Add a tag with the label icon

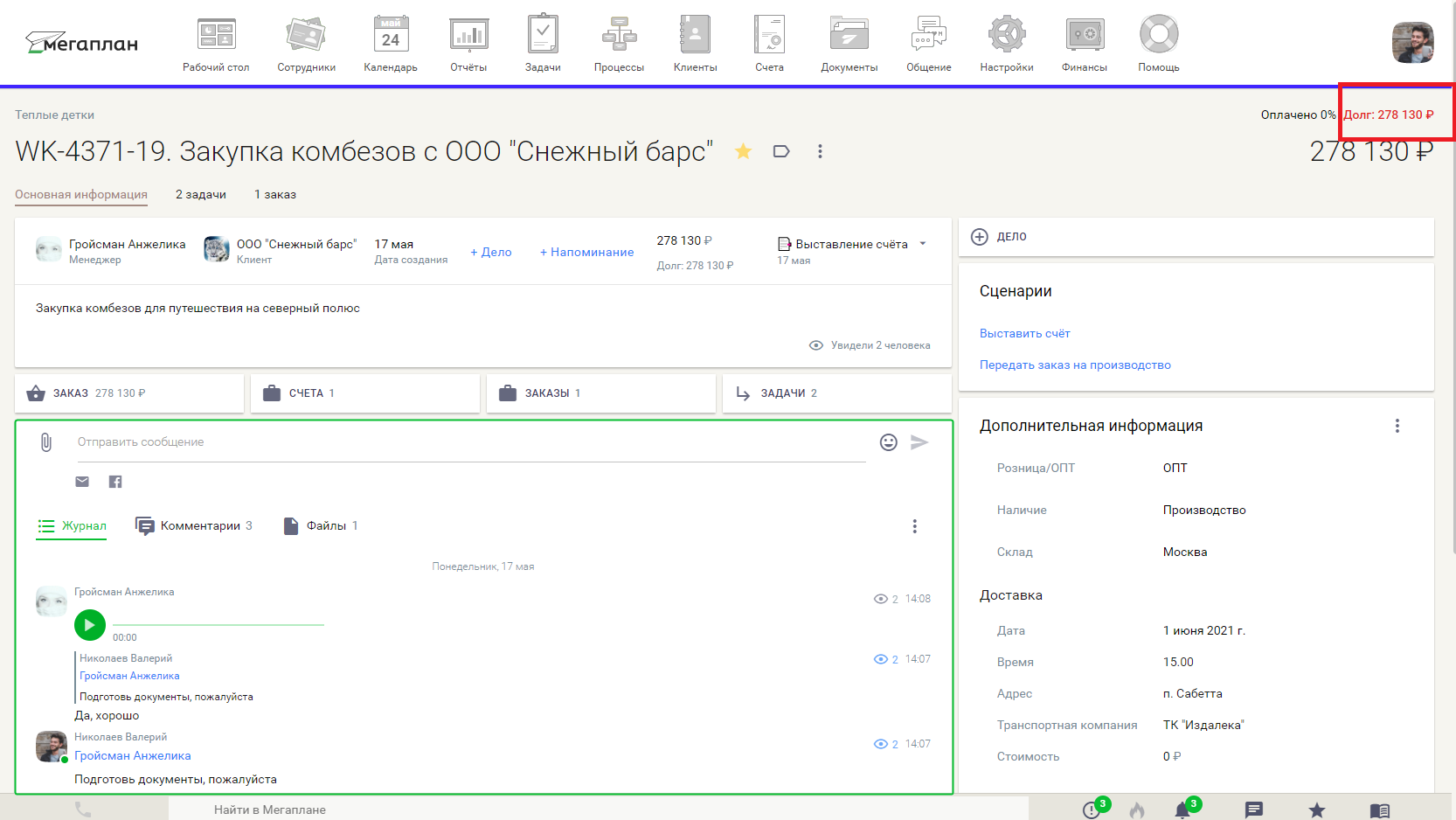tap(781, 151)
